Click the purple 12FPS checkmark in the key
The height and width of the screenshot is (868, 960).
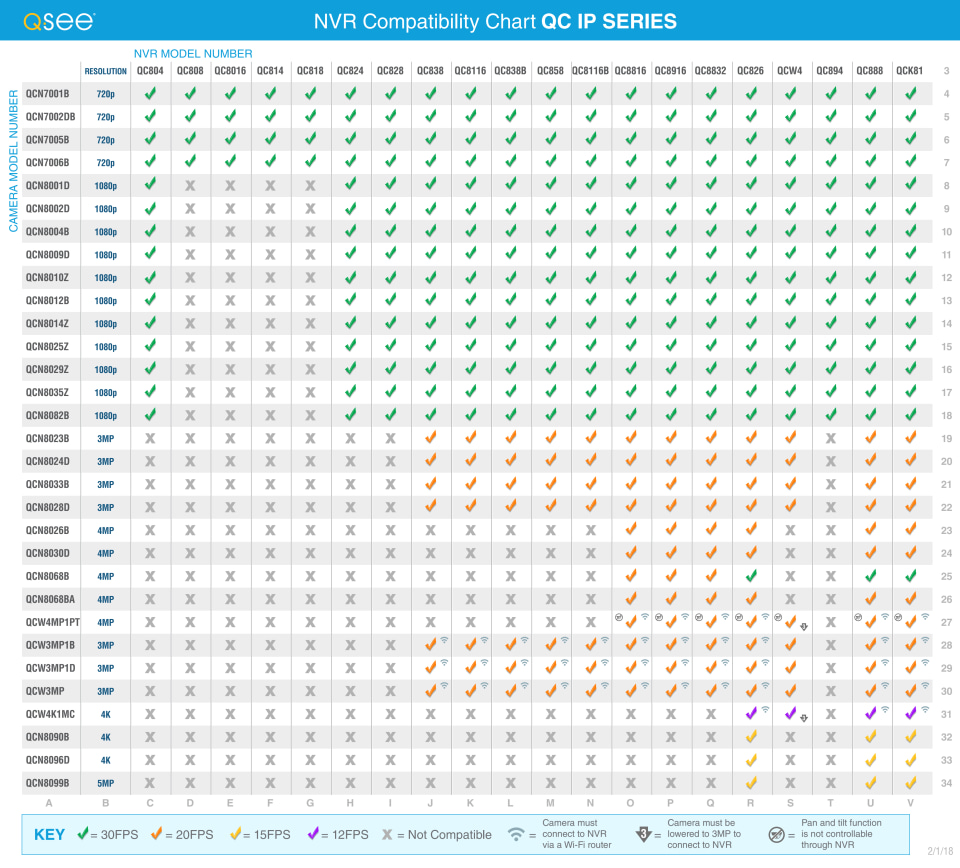pyautogui.click(x=315, y=834)
